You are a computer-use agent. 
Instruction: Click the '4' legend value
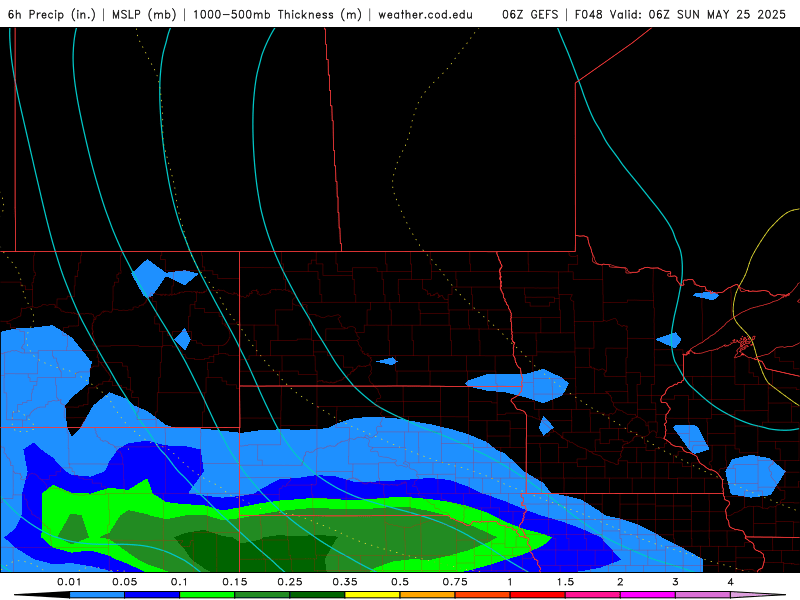coord(731,582)
